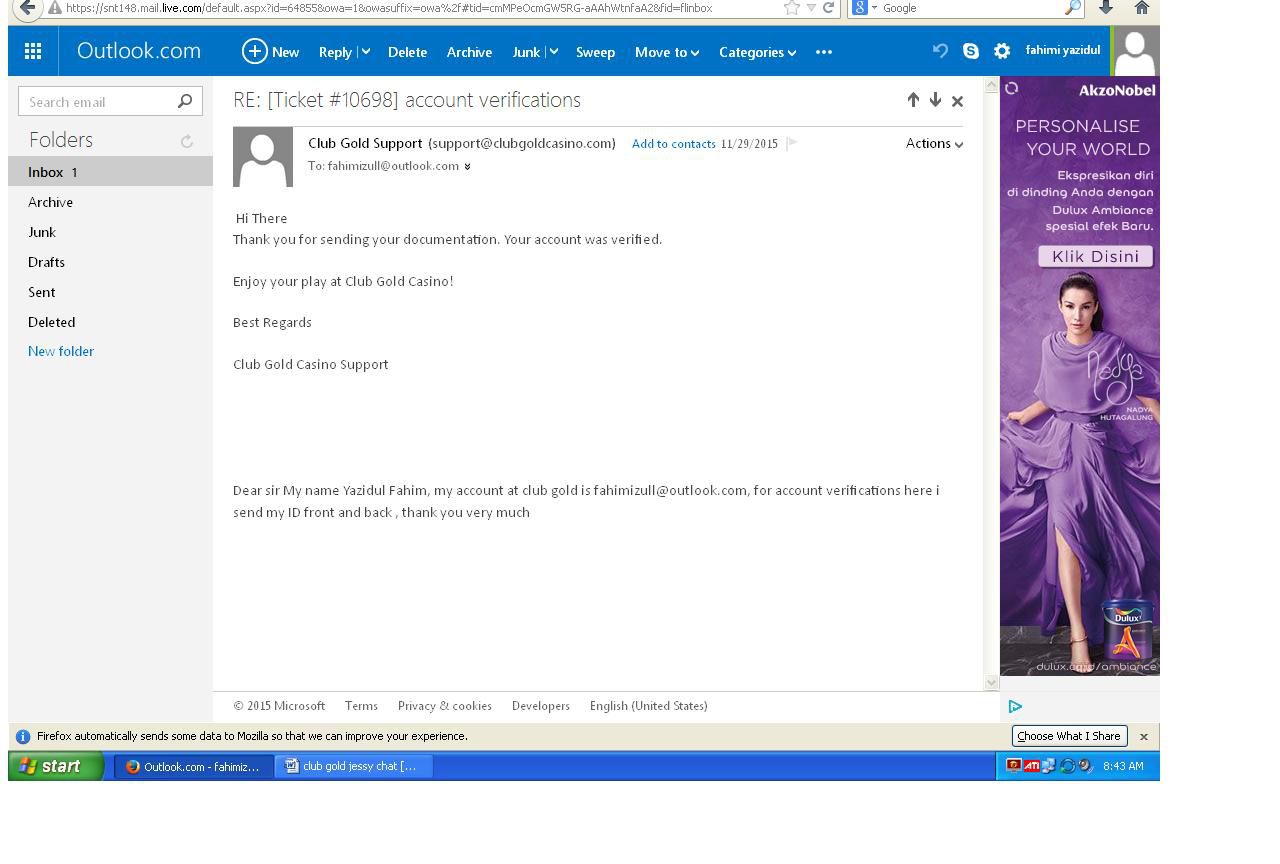The width and height of the screenshot is (1280, 864).
Task: Click the profile avatar picture
Action: point(1135,51)
